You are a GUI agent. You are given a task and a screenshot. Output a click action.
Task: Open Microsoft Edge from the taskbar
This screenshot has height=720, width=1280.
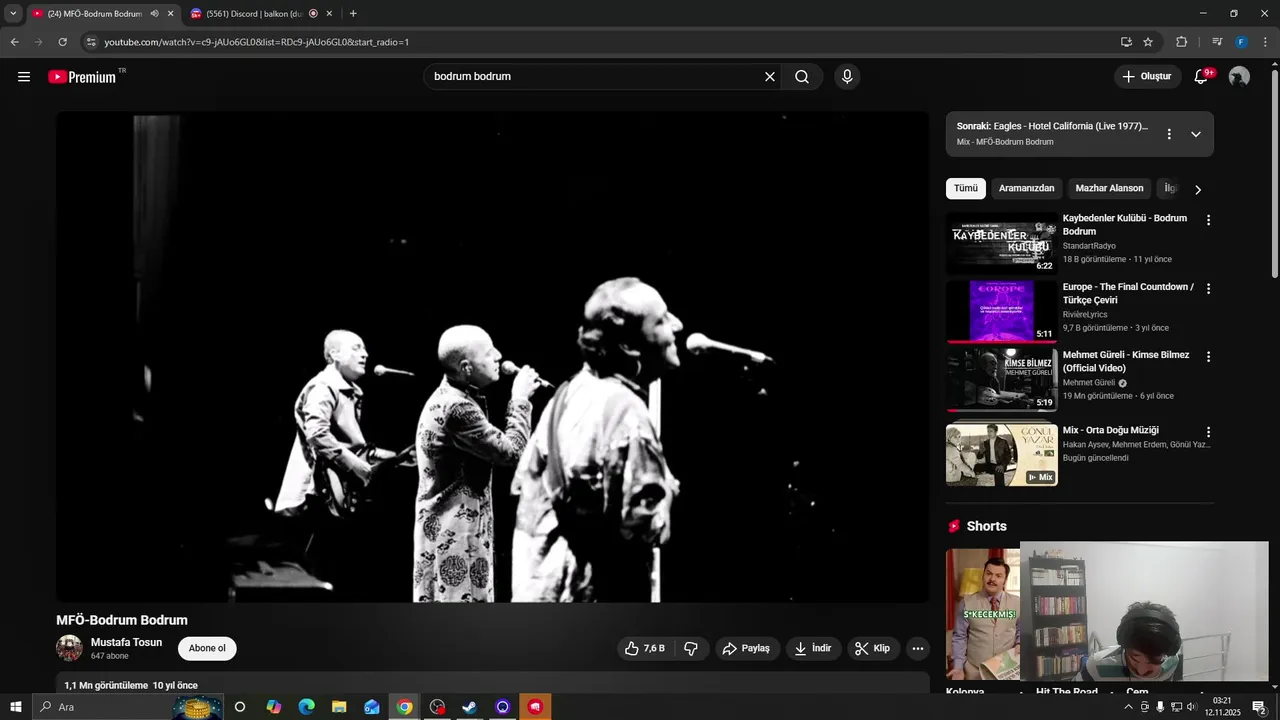click(306, 707)
